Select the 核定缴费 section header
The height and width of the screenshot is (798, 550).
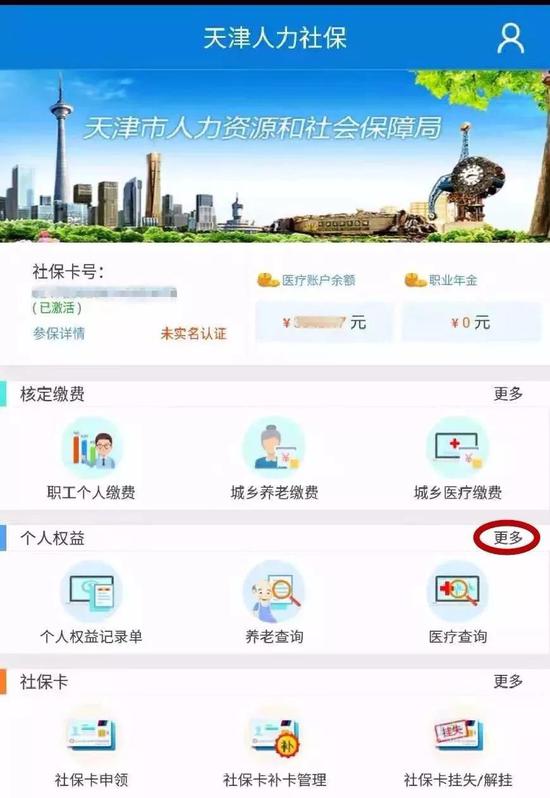(x=52, y=394)
